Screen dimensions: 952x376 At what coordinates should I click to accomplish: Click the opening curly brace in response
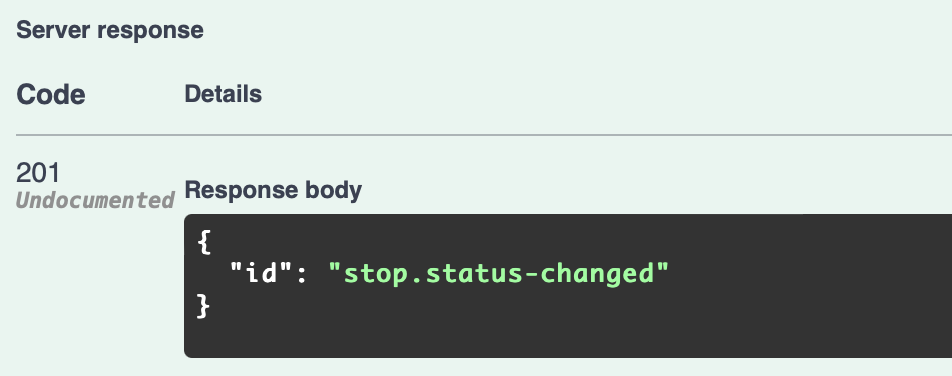tap(204, 242)
